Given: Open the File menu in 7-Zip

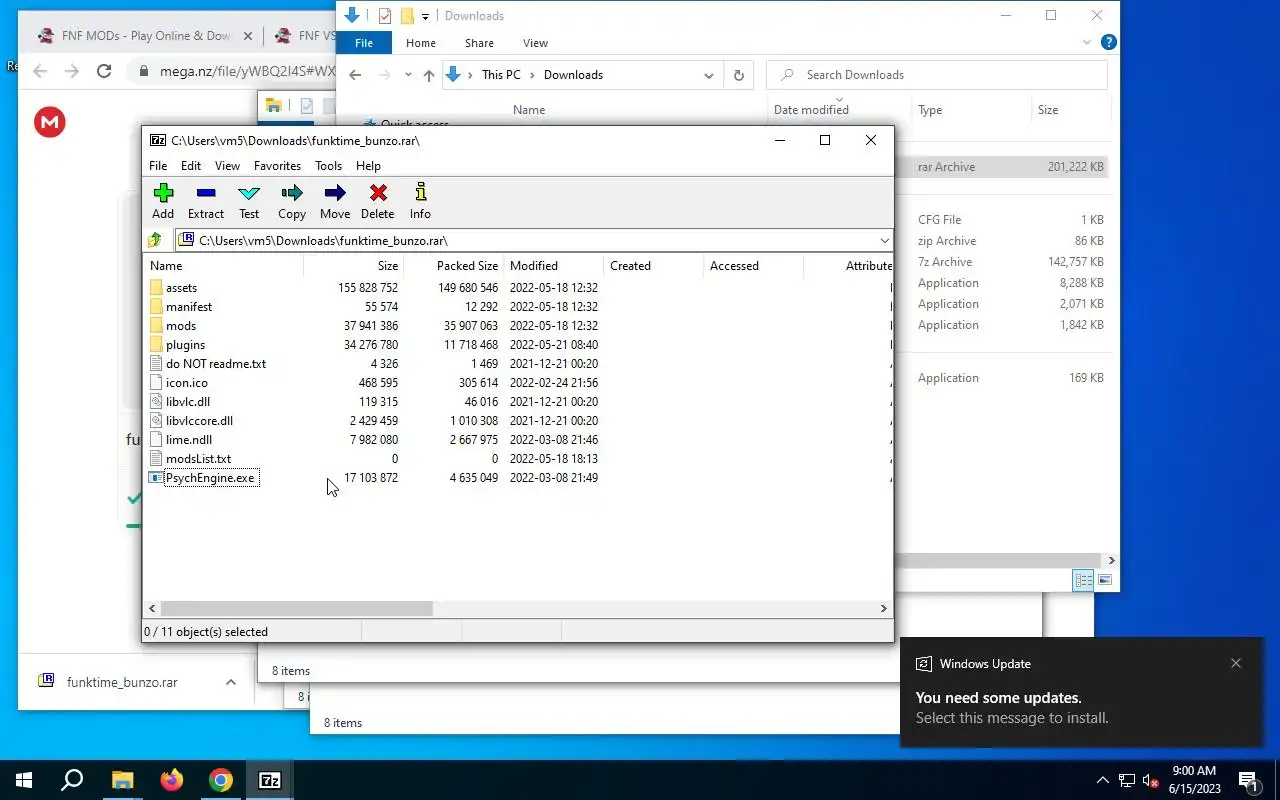Looking at the screenshot, I should coord(158,166).
